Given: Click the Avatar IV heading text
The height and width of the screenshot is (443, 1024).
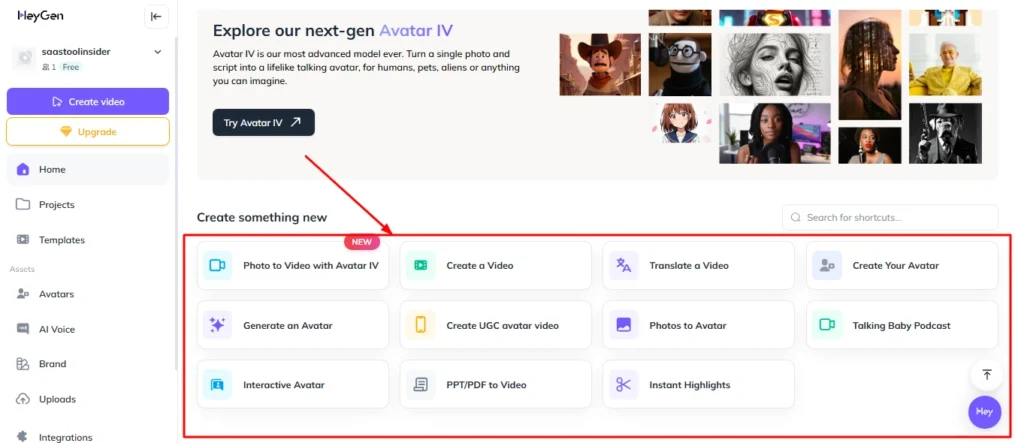Looking at the screenshot, I should point(415,31).
